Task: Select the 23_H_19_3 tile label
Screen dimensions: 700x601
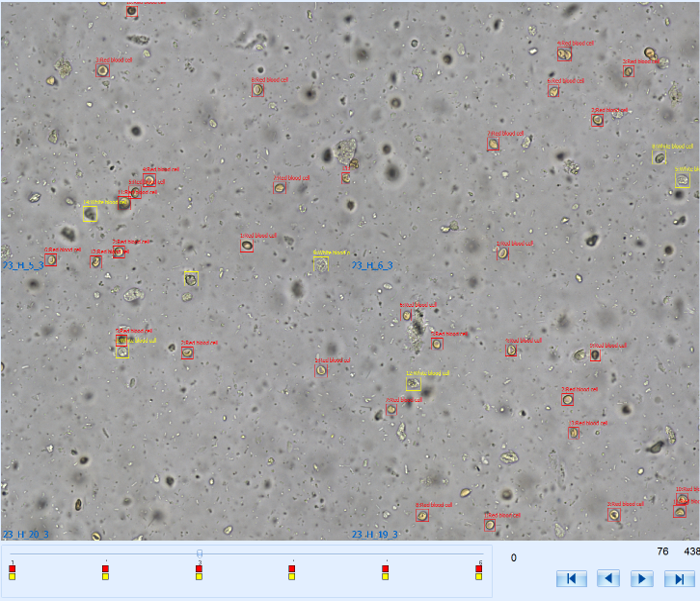Action: click(375, 535)
